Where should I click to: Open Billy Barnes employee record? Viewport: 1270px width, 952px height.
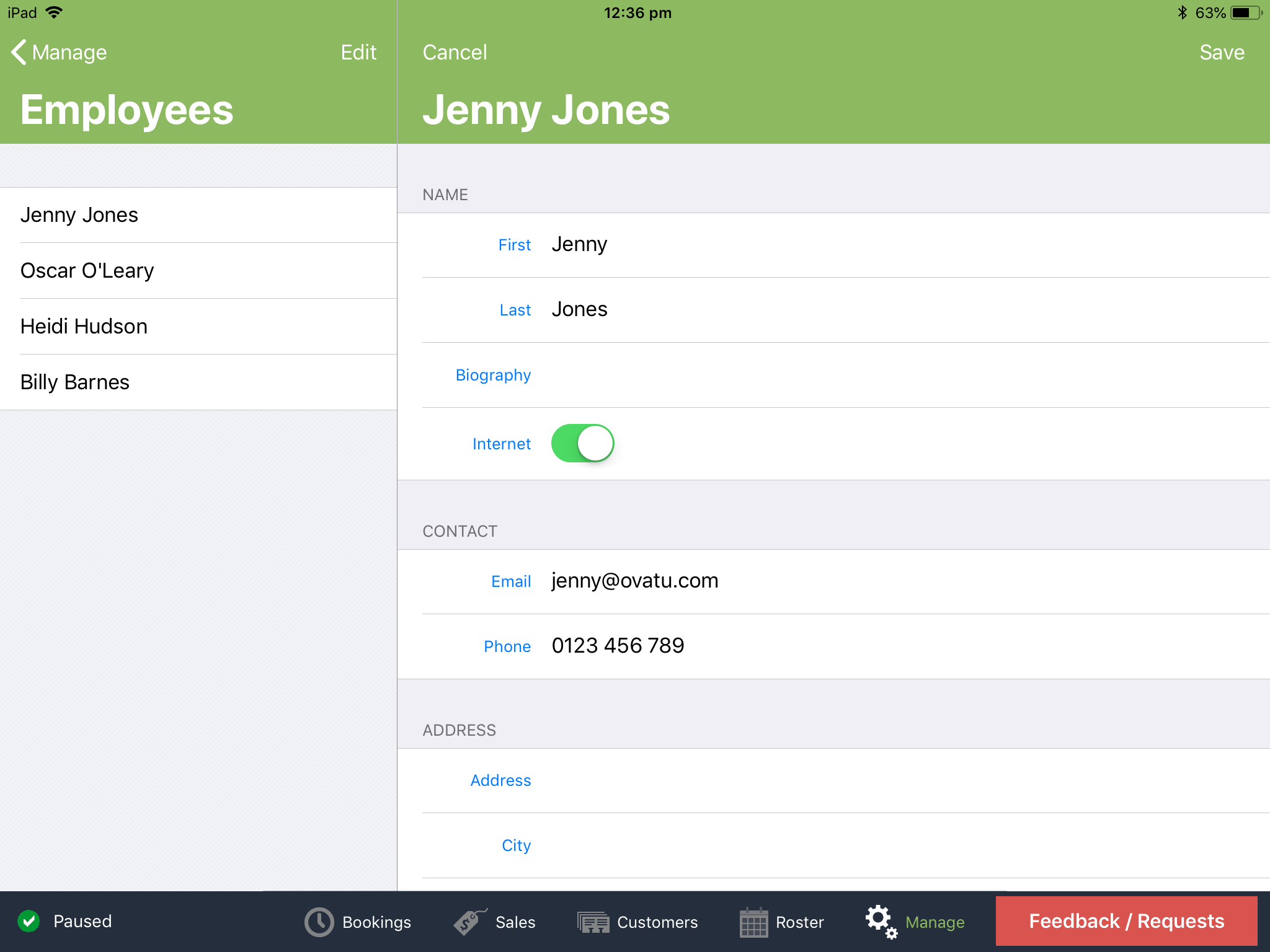pyautogui.click(x=74, y=382)
